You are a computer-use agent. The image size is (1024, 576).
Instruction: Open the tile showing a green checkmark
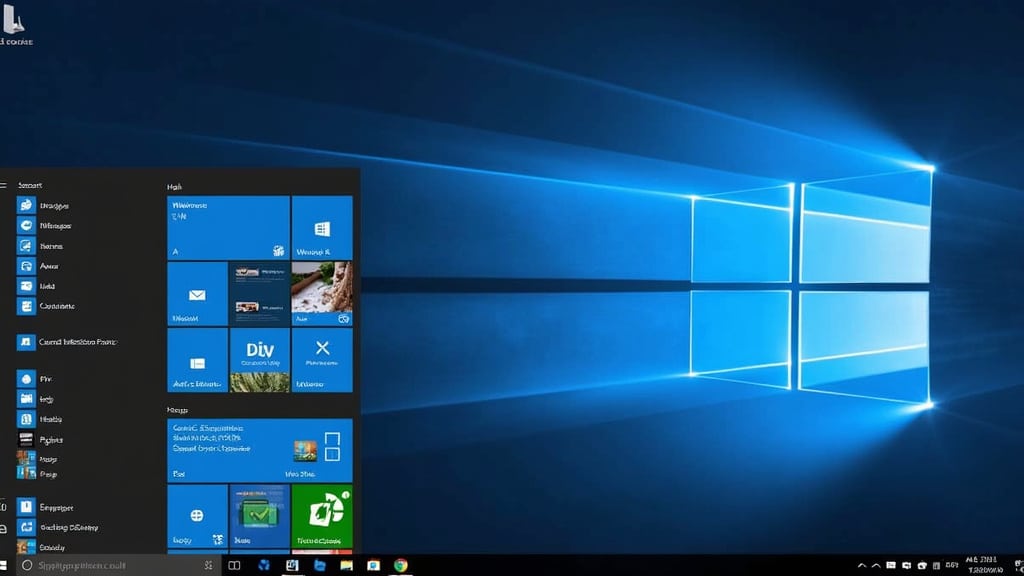(259, 516)
